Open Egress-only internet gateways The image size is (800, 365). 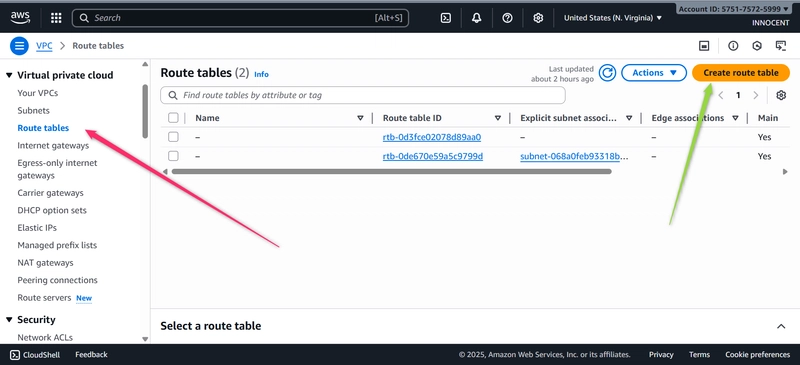click(57, 169)
